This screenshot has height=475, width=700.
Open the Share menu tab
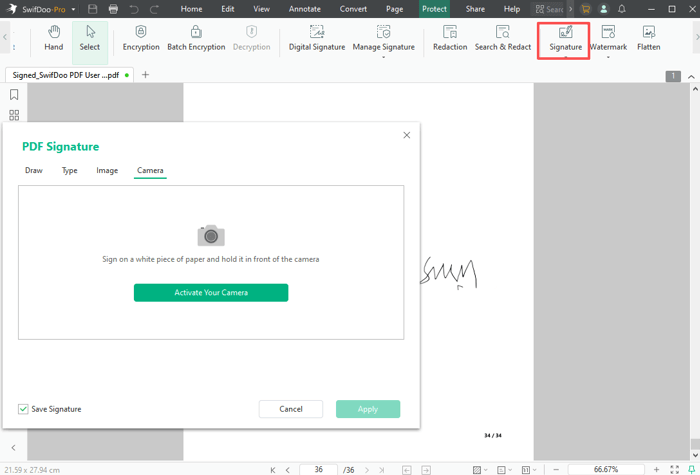[x=475, y=9]
